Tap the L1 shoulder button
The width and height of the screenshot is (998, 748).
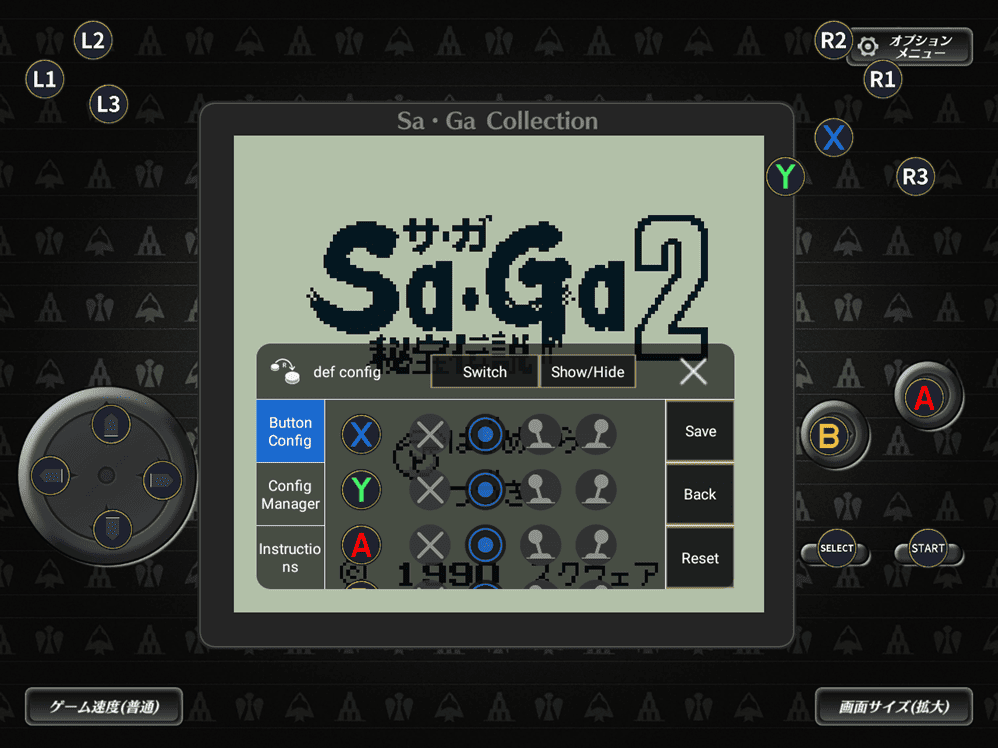coord(45,80)
